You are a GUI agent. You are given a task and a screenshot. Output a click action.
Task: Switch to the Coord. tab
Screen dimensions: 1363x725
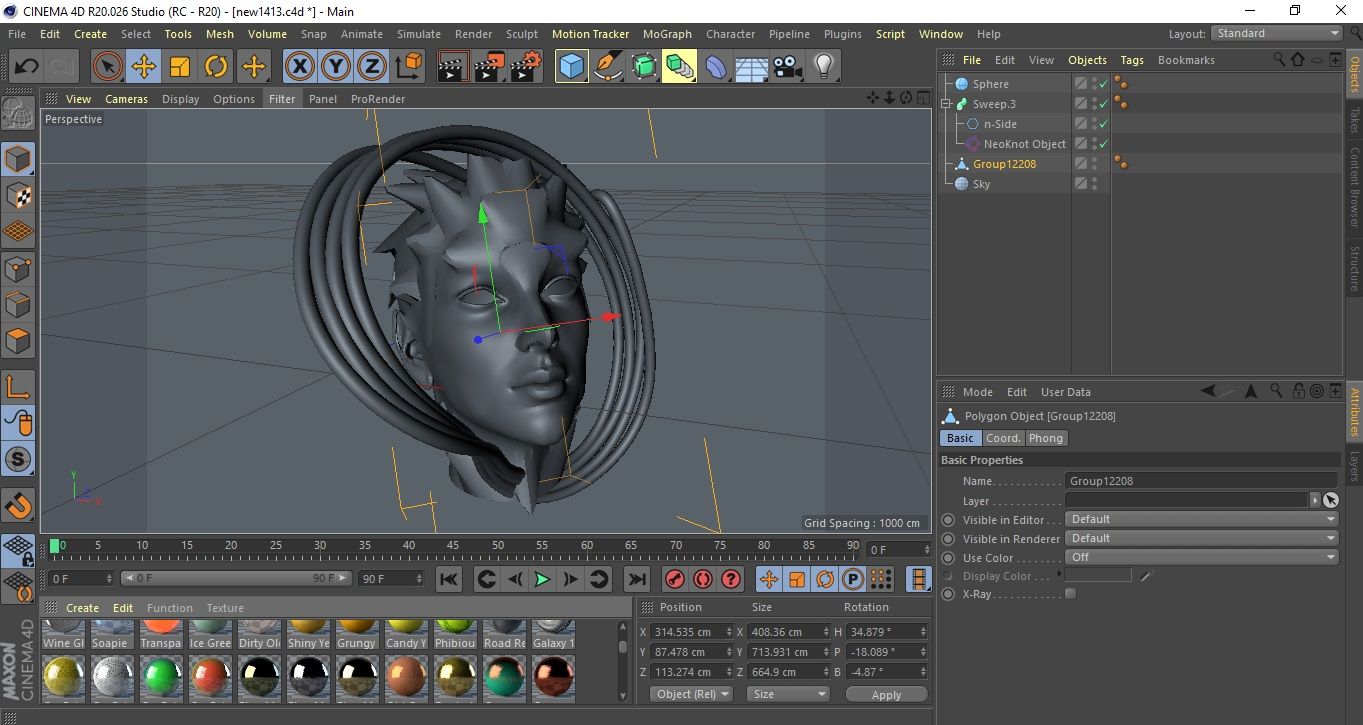(1003, 438)
